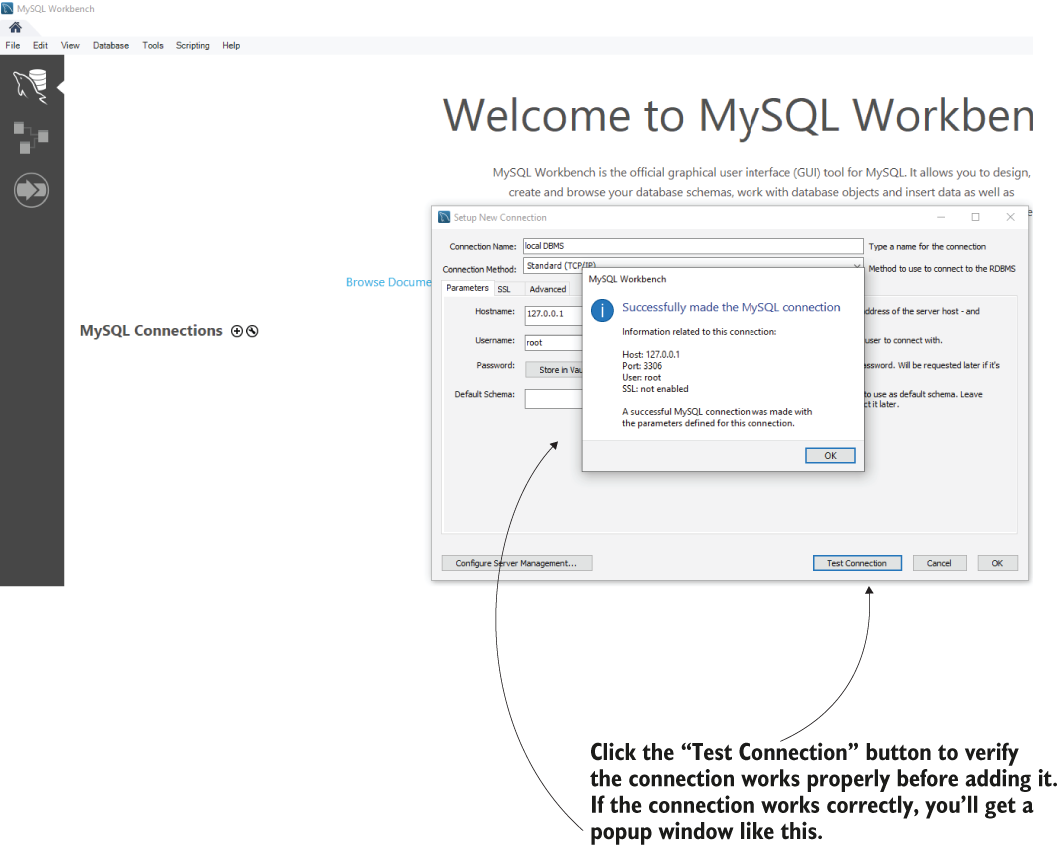This screenshot has height=845, width=1058.
Task: Open the File menu
Action: tap(13, 45)
